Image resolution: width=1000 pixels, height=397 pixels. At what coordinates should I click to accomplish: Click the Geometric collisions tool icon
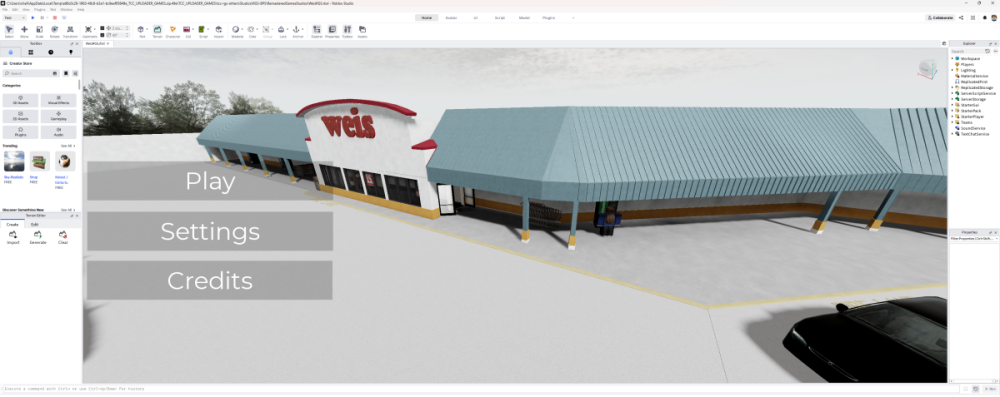88,29
